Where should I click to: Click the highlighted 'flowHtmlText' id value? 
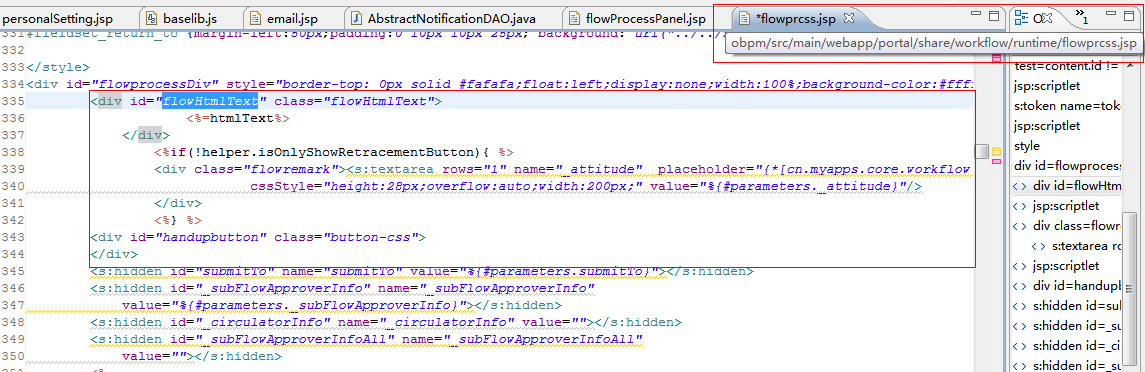pos(210,101)
